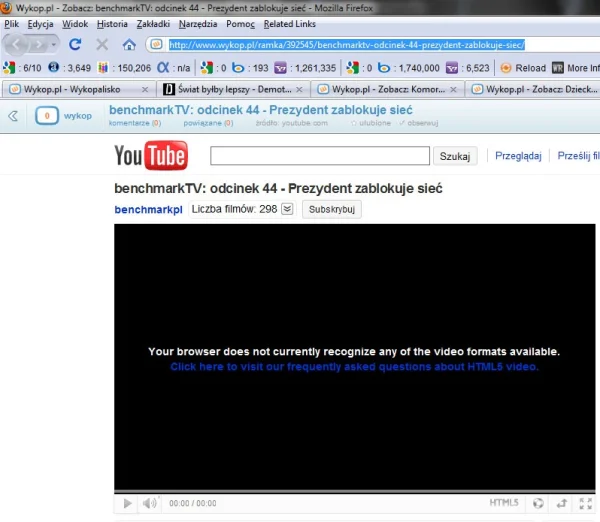Open the HTML5 video FAQ link
The width and height of the screenshot is (600, 522).
point(354,367)
